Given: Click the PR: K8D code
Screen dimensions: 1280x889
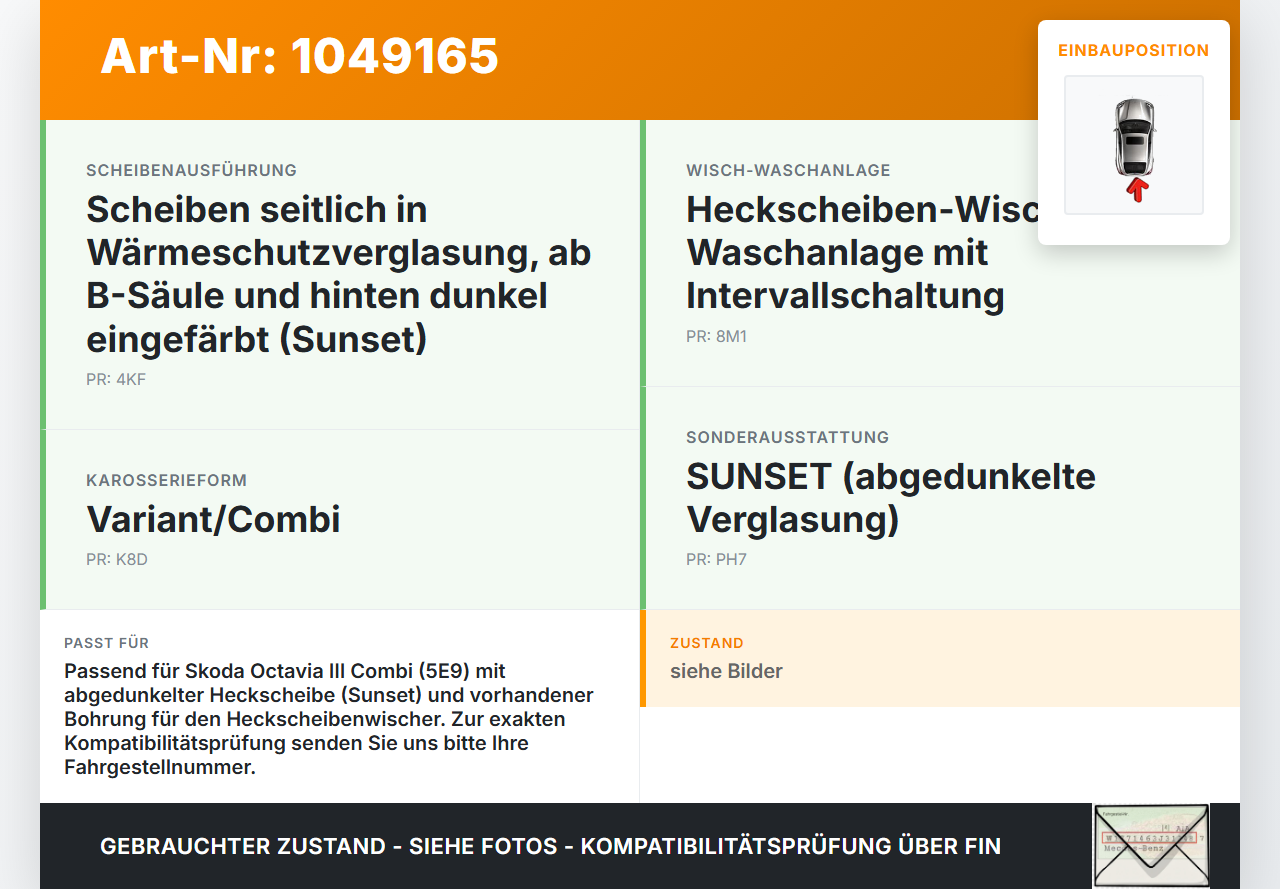Looking at the screenshot, I should coord(117,559).
